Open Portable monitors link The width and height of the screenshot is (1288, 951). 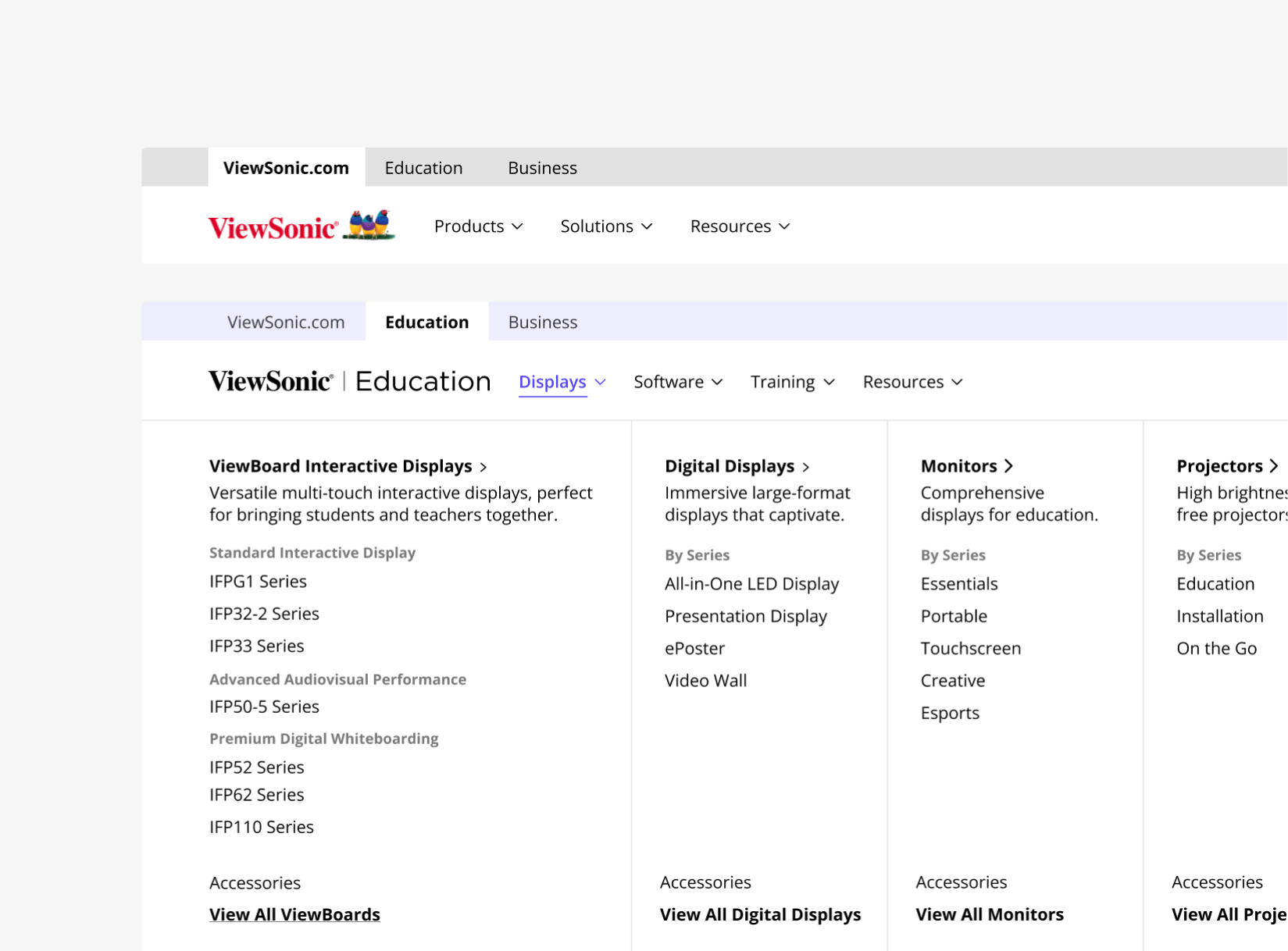(x=954, y=616)
